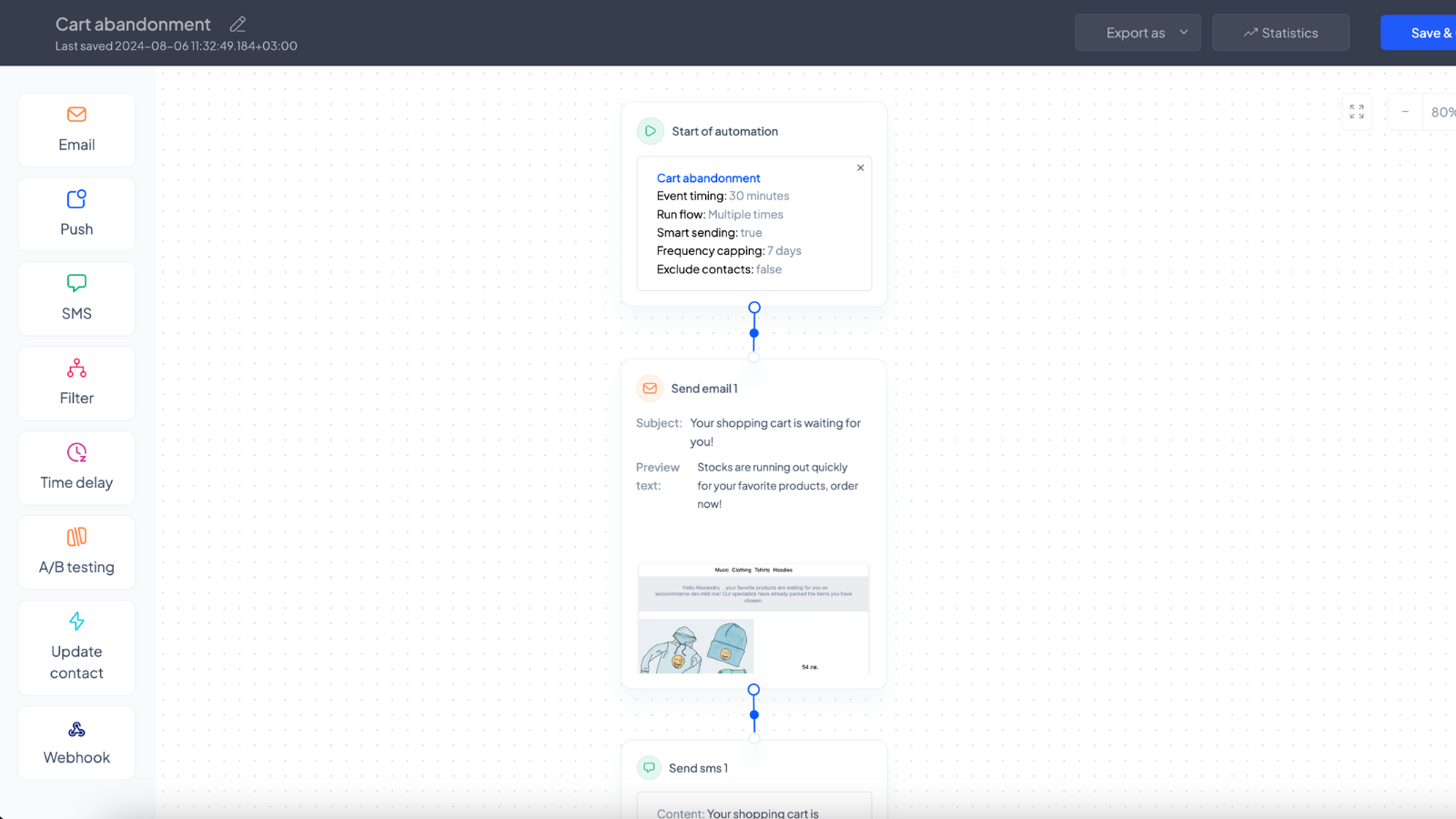Screen dimensions: 1456x819
Task: Open the Statistics view
Action: (x=1280, y=33)
